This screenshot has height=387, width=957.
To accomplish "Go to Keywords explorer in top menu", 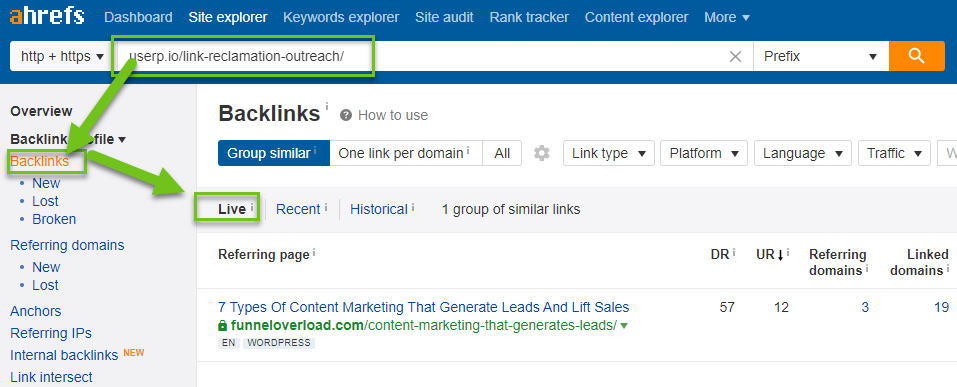I will coord(341,17).
